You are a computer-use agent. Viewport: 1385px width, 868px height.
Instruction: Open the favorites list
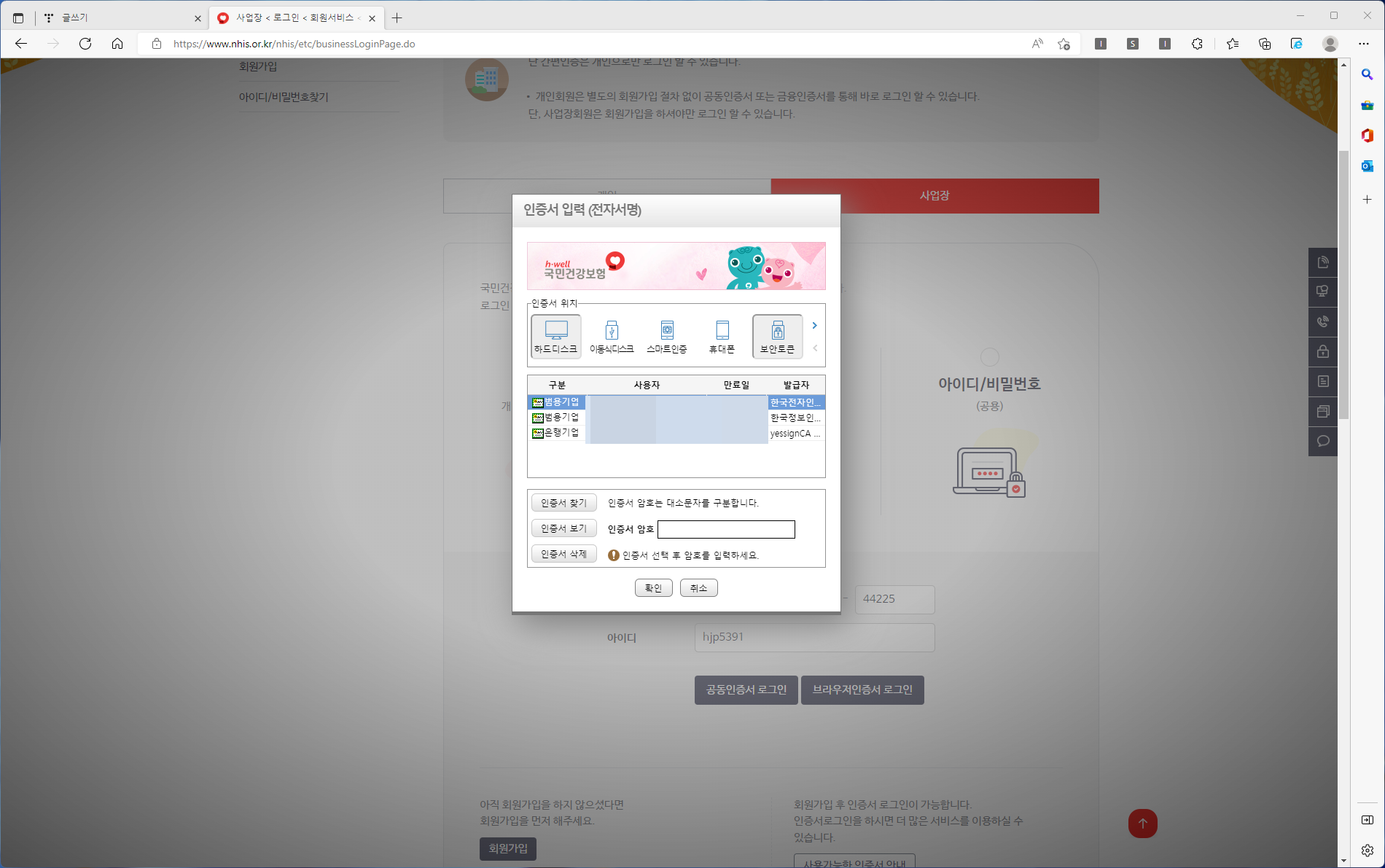[1233, 44]
